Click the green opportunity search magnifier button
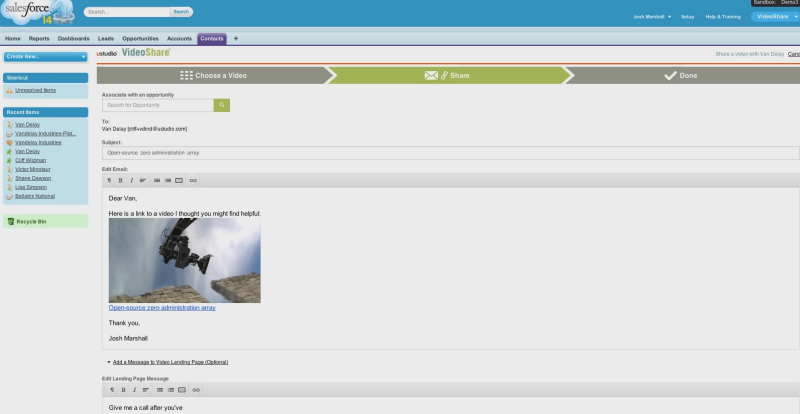 pyautogui.click(x=222, y=105)
